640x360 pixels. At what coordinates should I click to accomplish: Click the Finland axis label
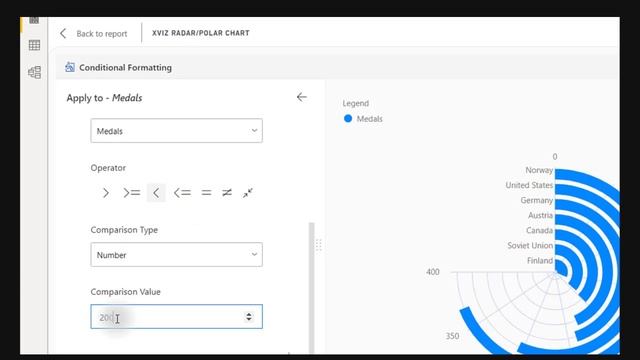point(540,261)
